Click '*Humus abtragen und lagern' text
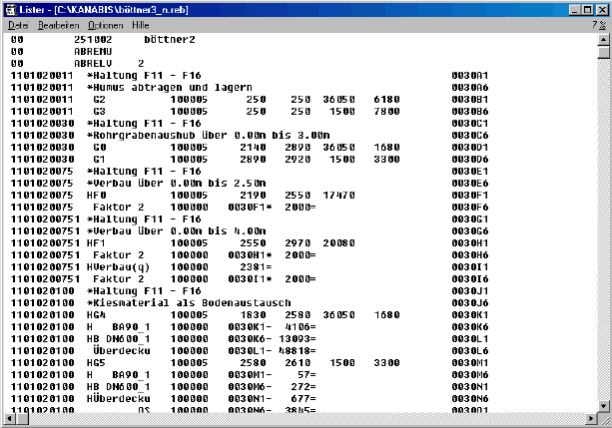 (170, 87)
